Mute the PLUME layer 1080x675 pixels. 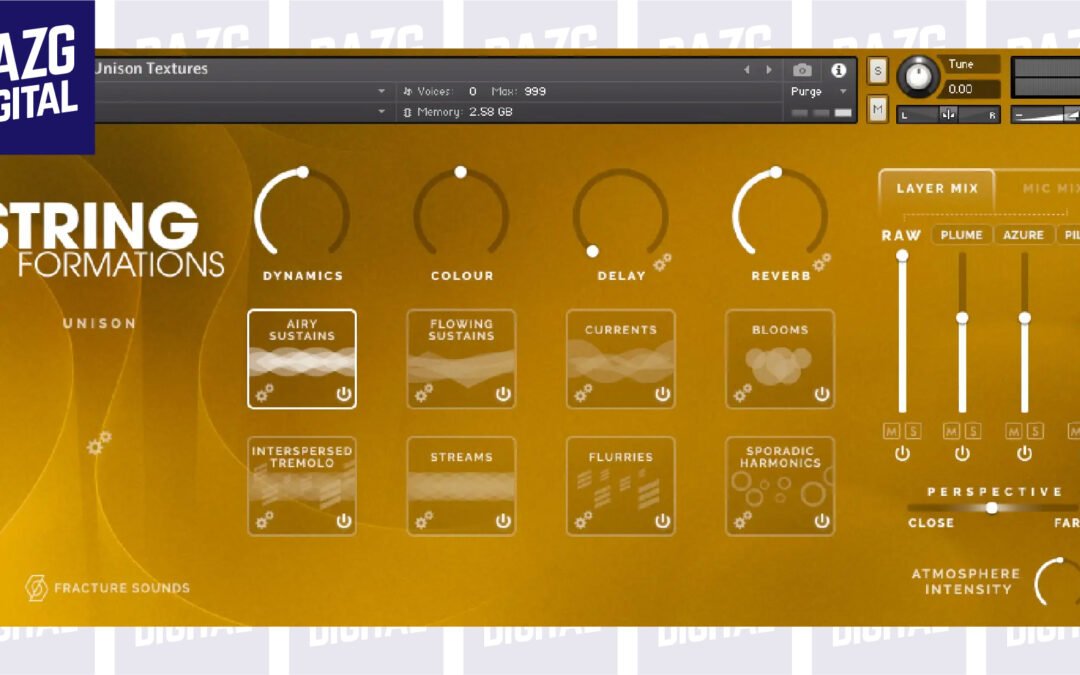click(951, 431)
